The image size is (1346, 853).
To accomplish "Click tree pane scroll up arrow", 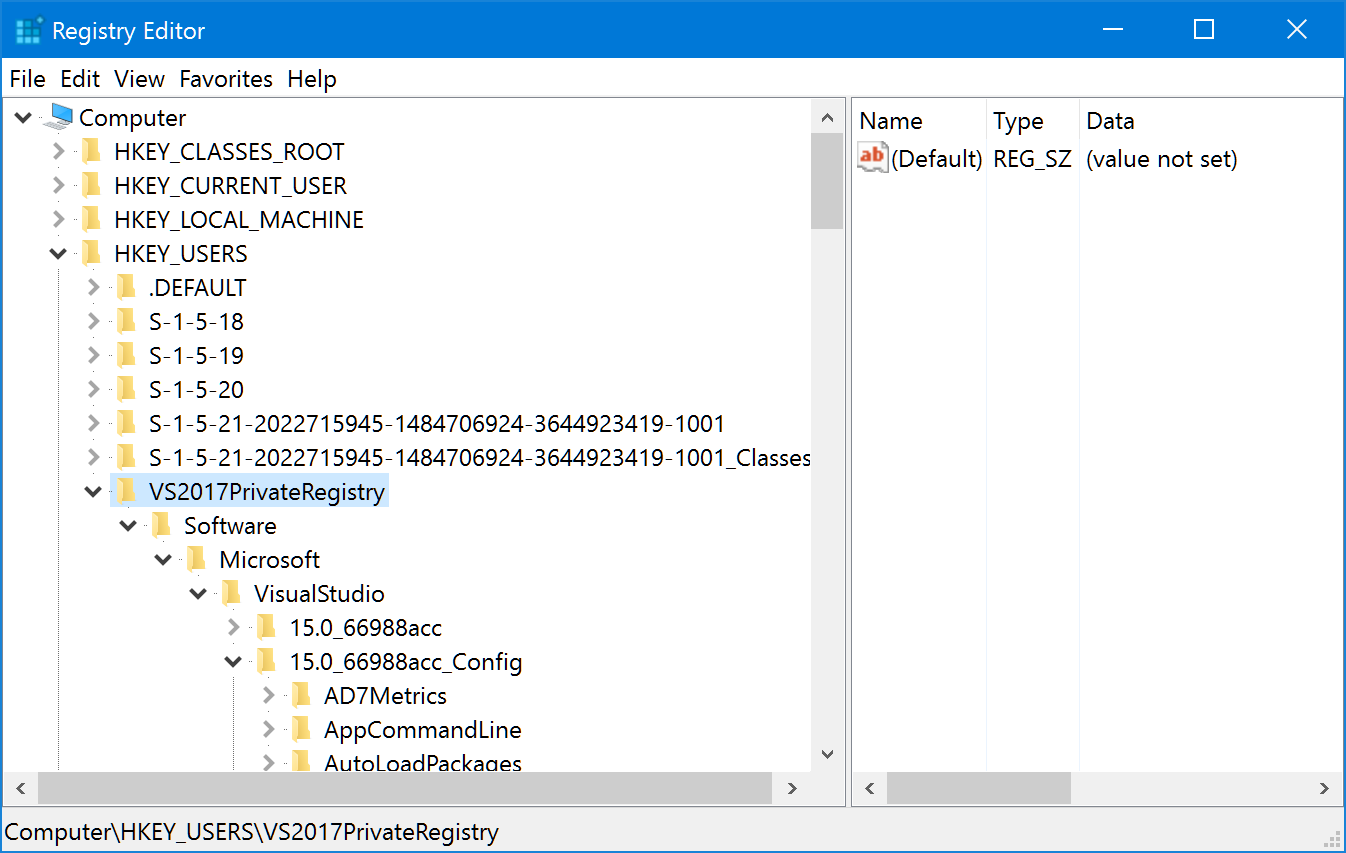I will (828, 118).
